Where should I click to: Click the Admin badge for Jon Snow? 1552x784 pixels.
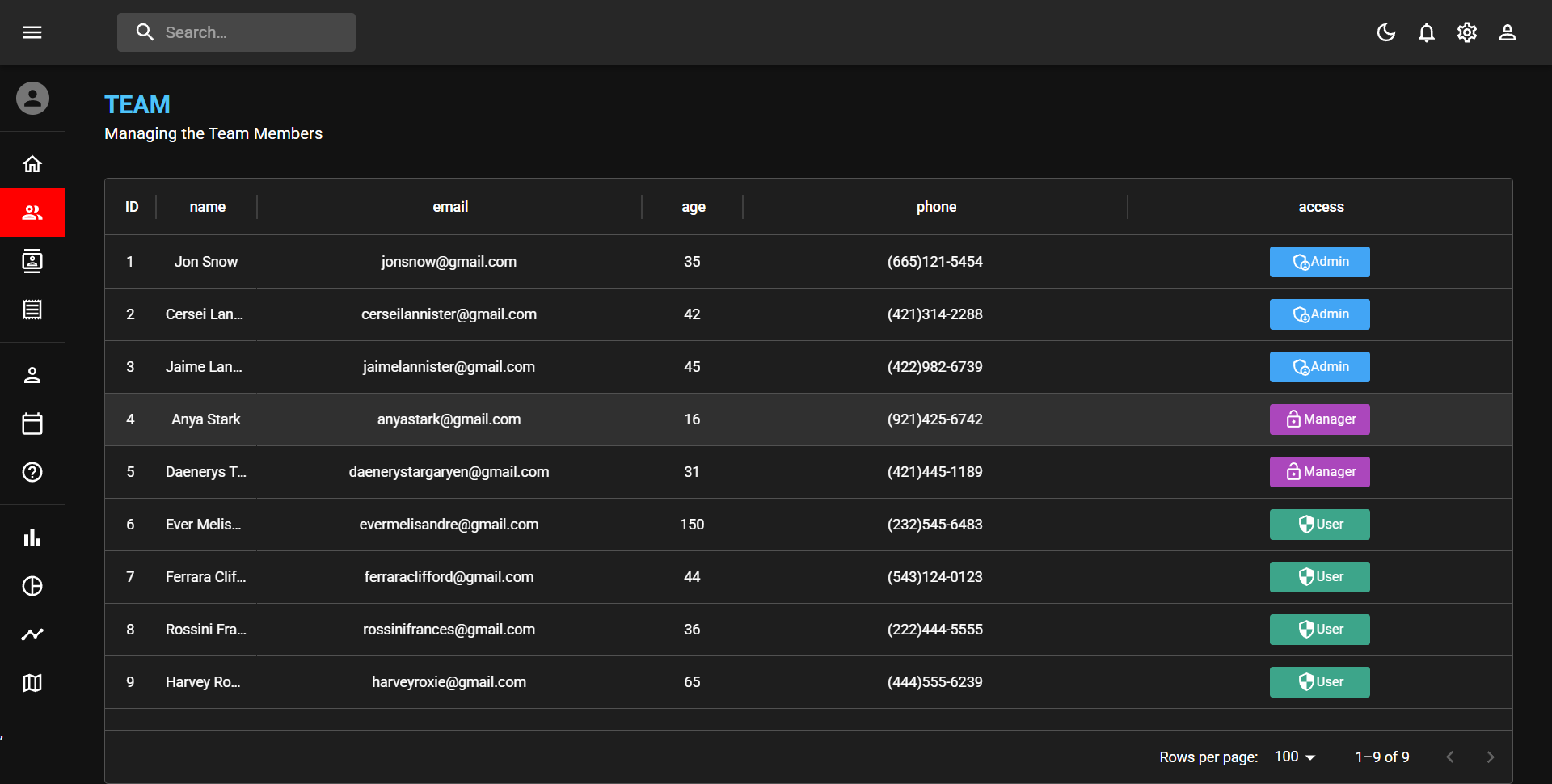[x=1319, y=262]
